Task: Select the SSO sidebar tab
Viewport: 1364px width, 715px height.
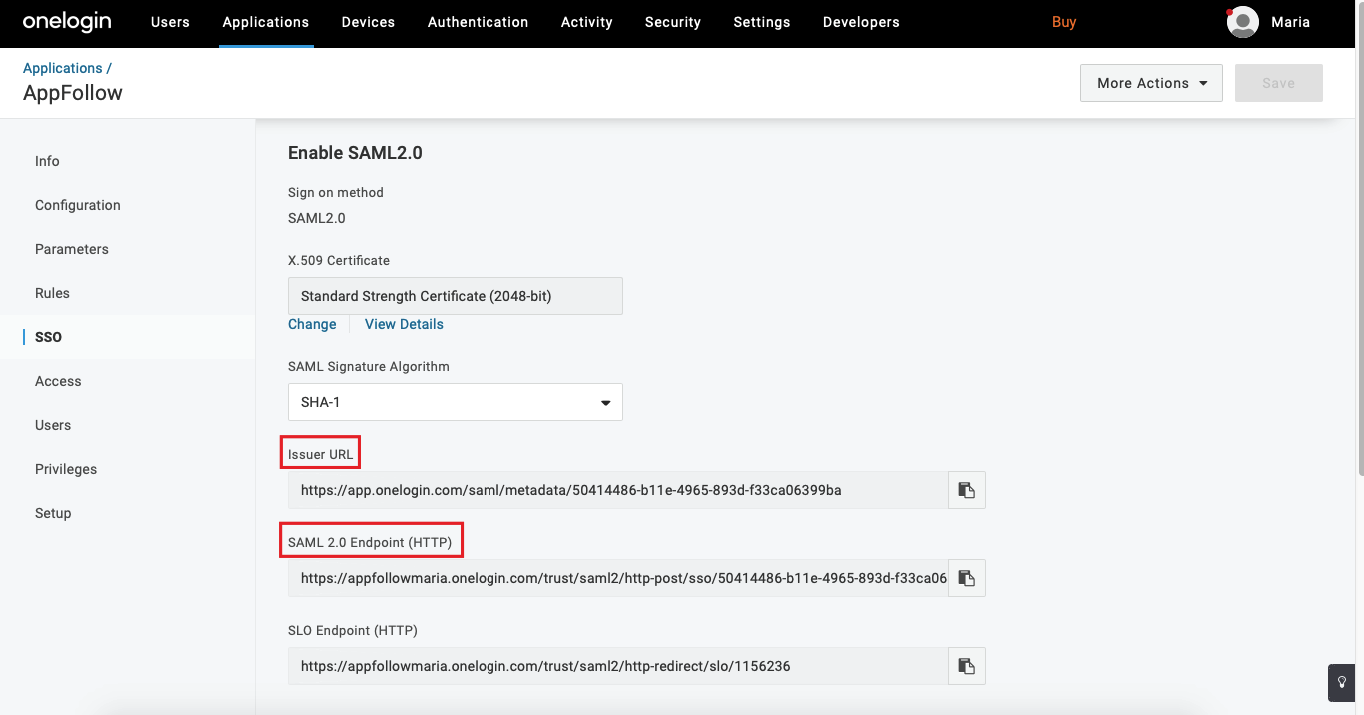Action: click(48, 337)
